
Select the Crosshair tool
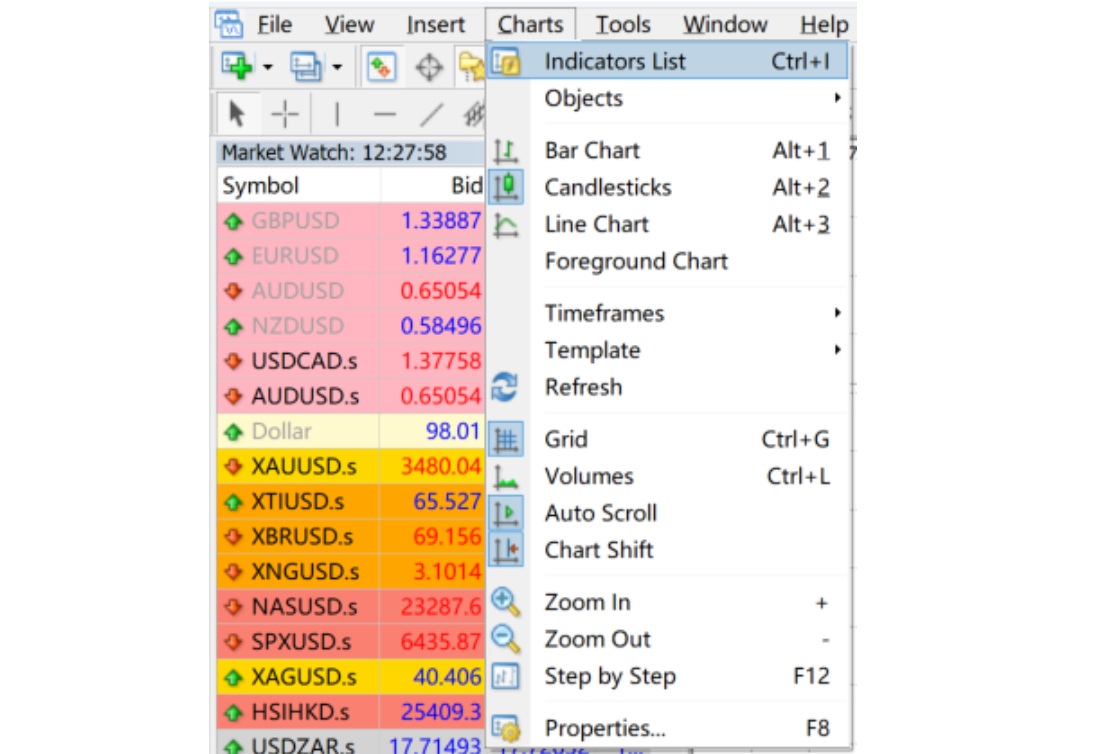pyautogui.click(x=285, y=113)
